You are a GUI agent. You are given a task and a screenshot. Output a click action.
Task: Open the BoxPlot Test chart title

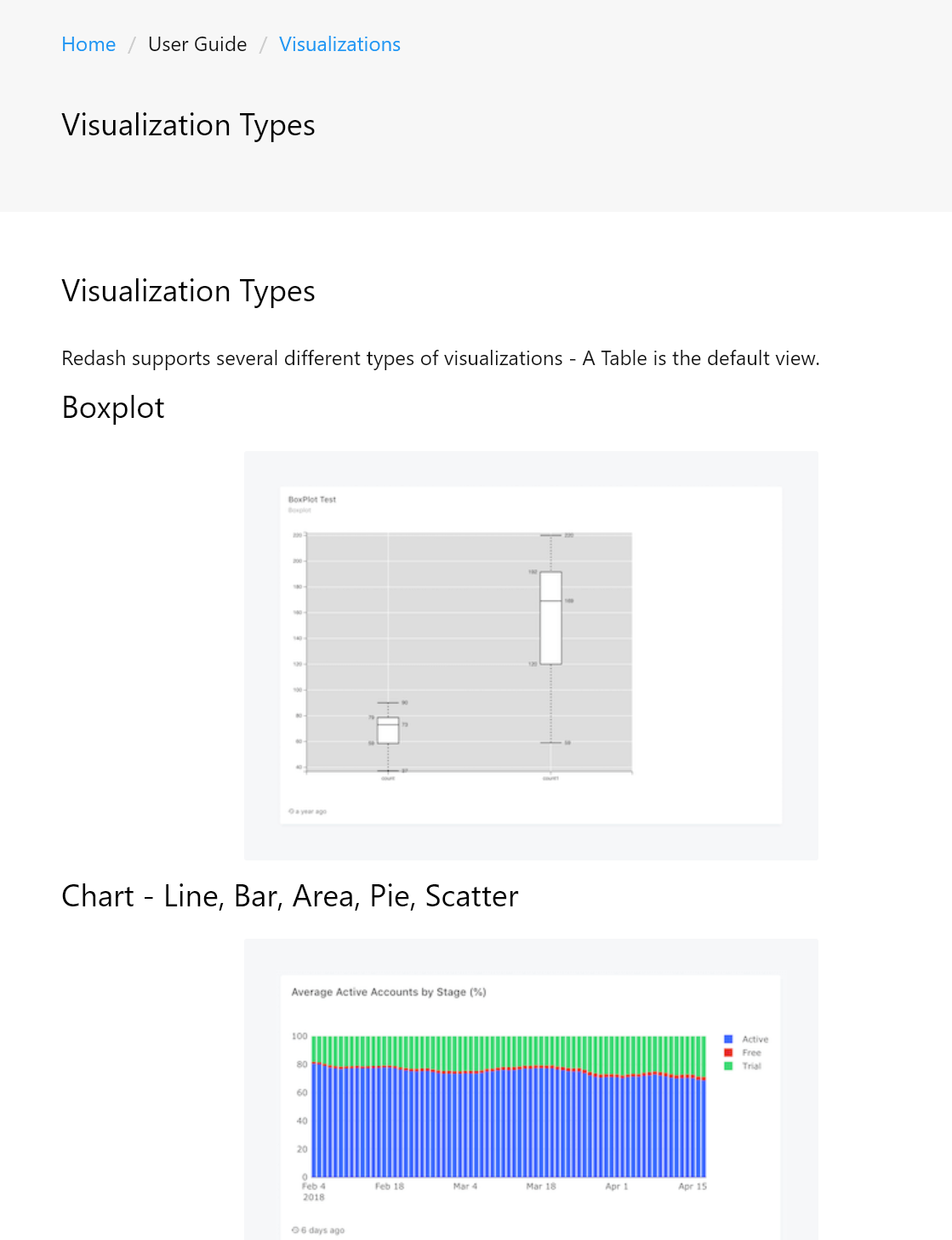click(x=312, y=500)
